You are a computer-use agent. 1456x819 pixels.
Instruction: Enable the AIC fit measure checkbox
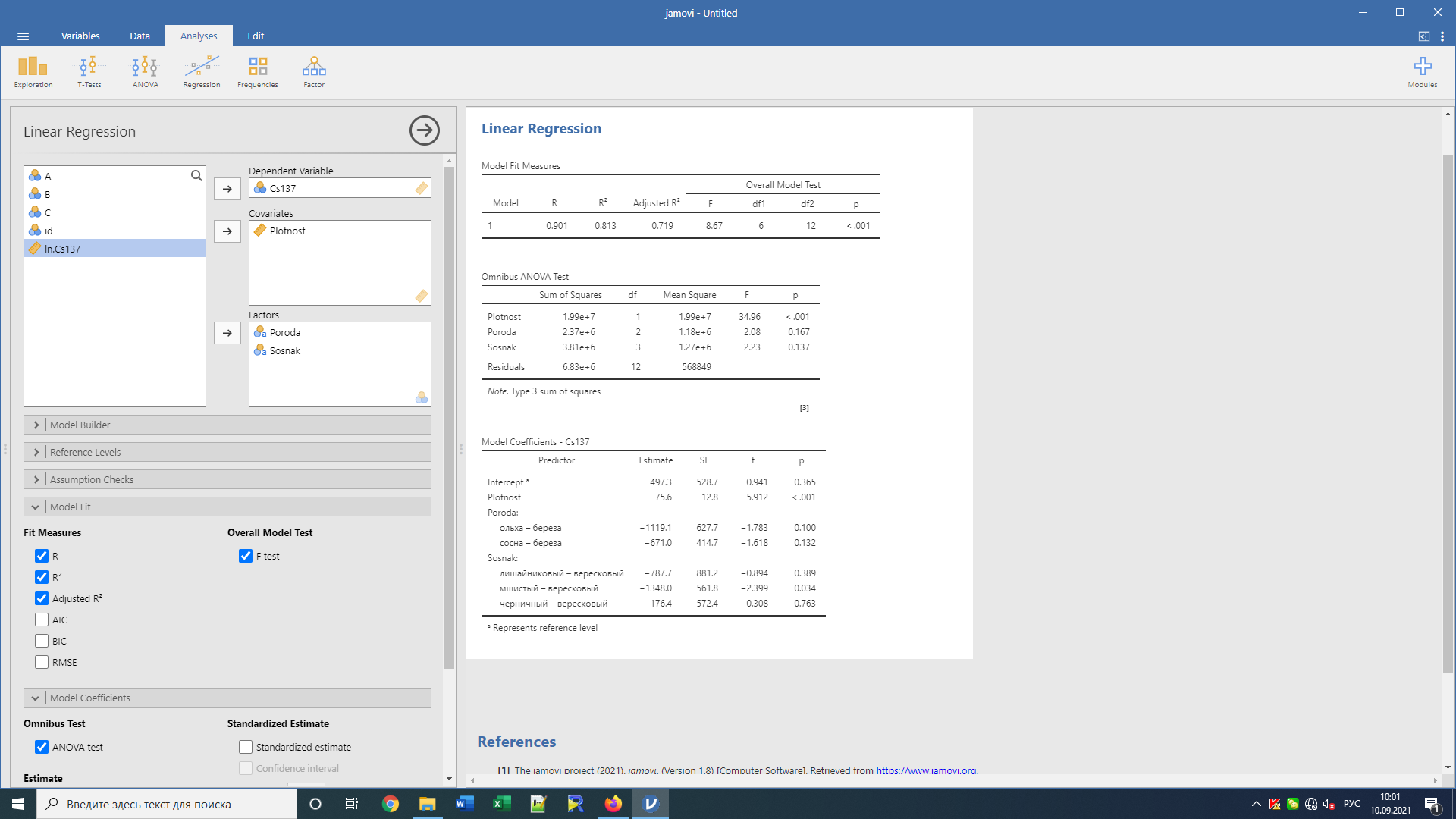tap(42, 620)
